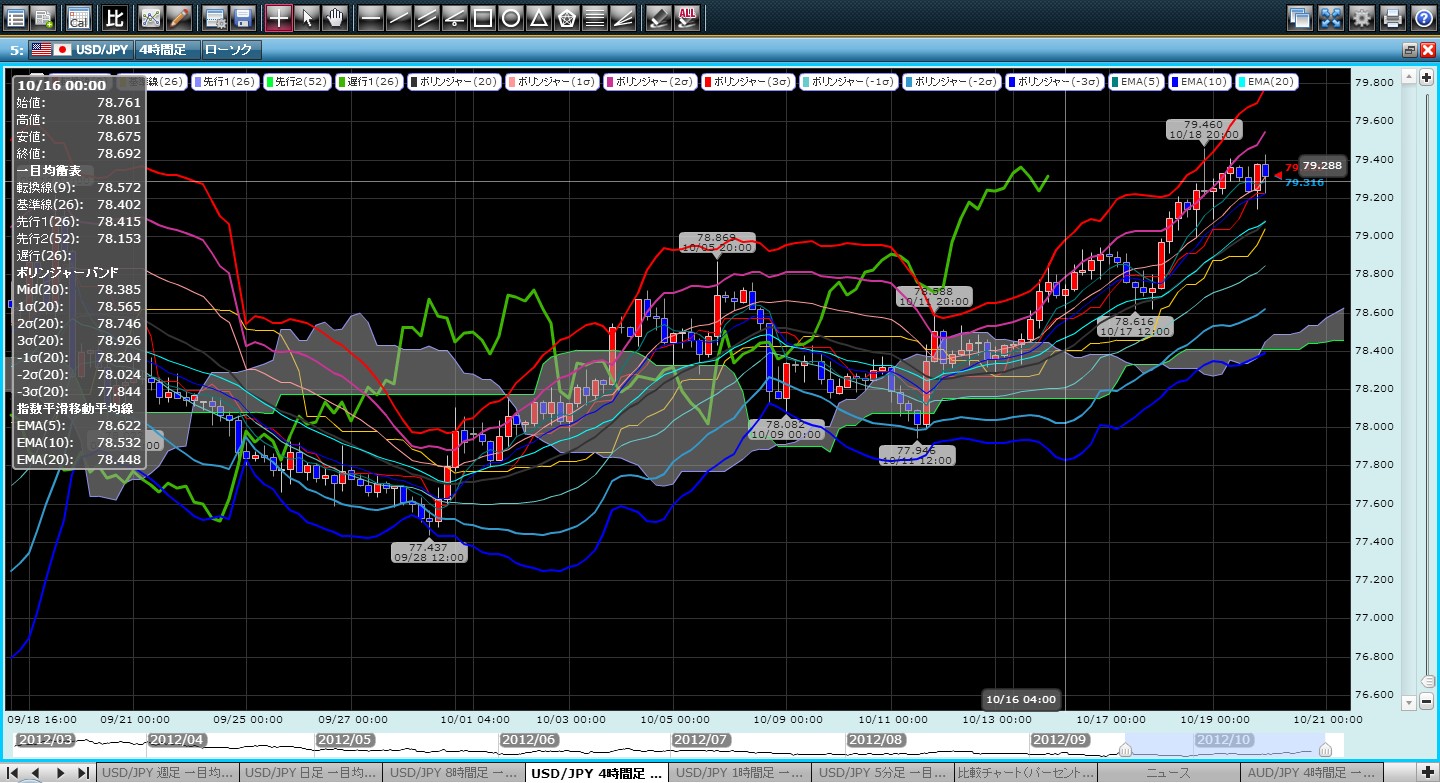1440x783 pixels.
Task: Select the hand pan tool
Action: [335, 17]
